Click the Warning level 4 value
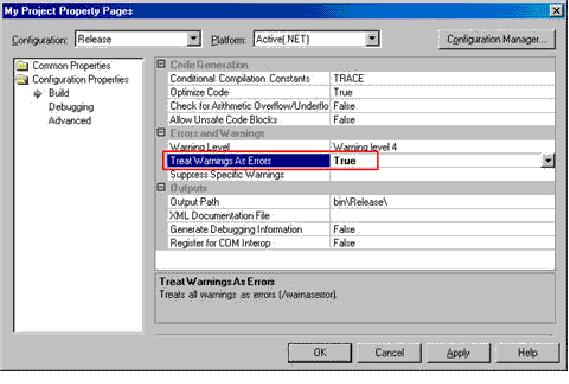This screenshot has width=569, height=384. 442,147
